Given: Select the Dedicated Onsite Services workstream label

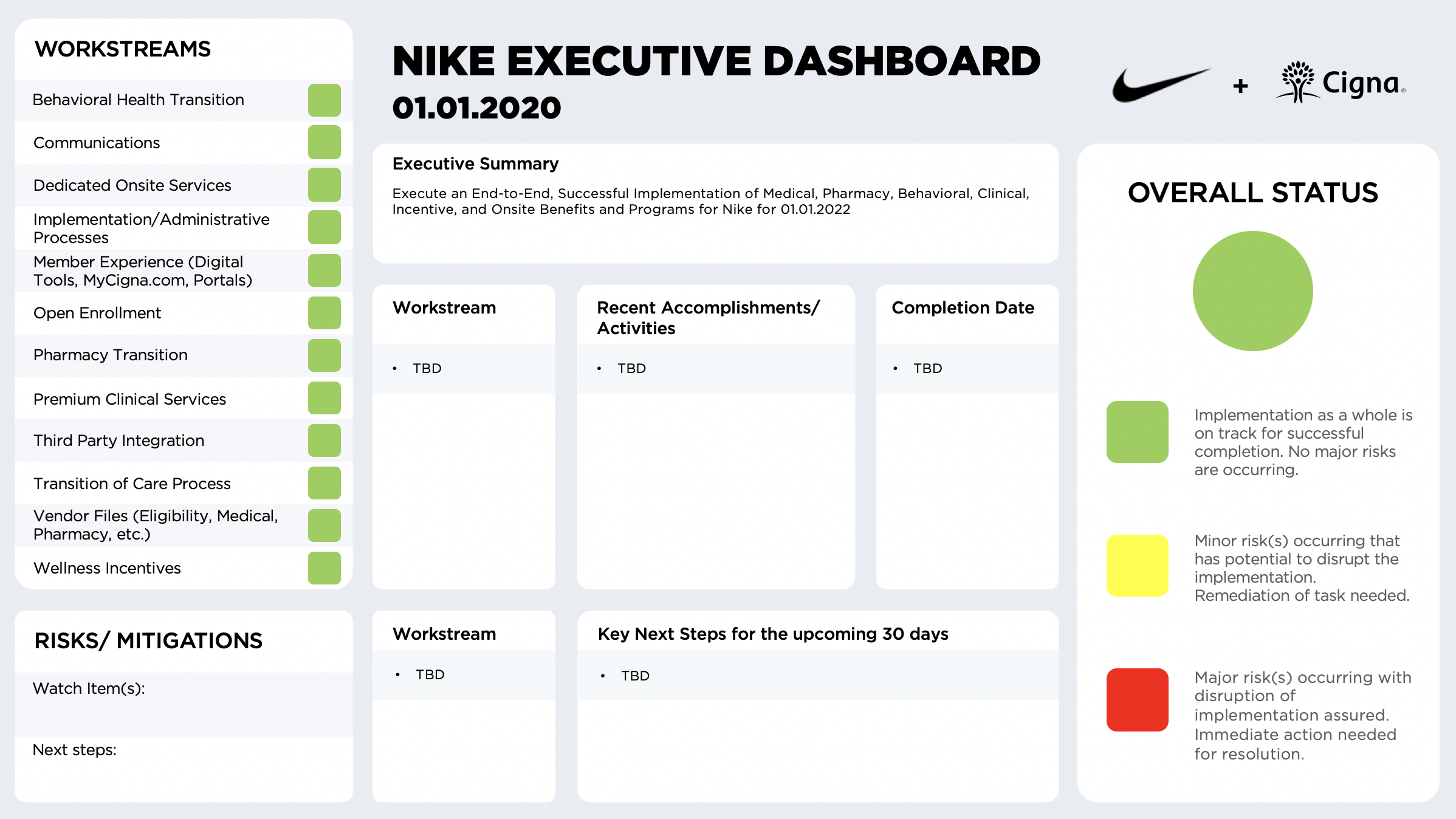Looking at the screenshot, I should click(132, 185).
